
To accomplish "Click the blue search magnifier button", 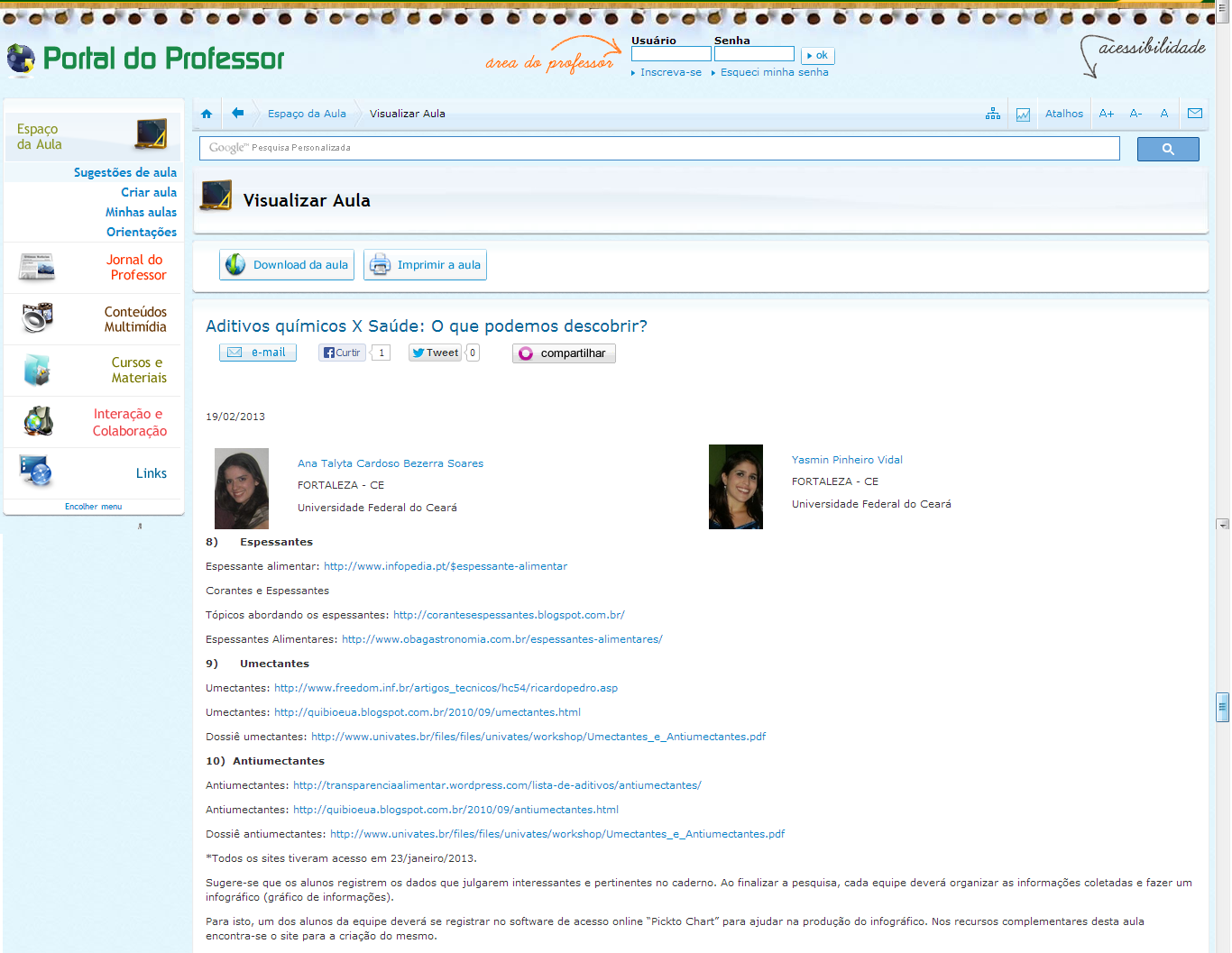I will pyautogui.click(x=1167, y=149).
